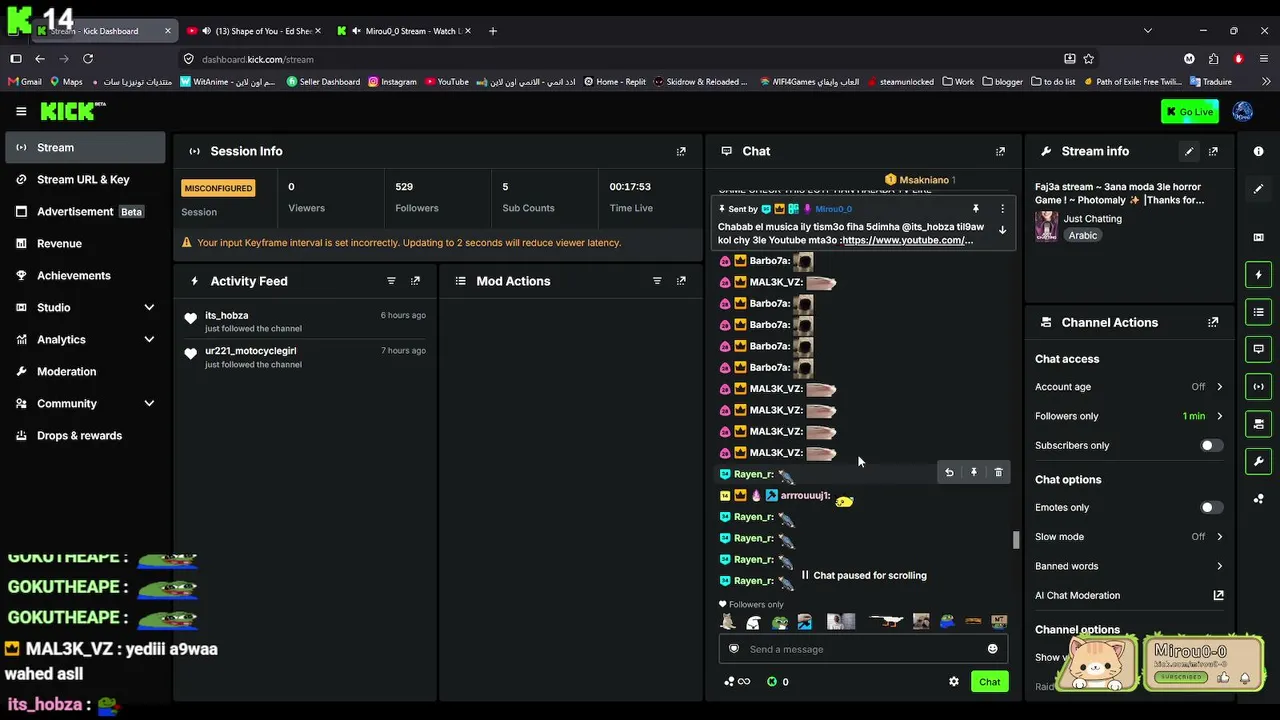The width and height of the screenshot is (1280, 720).
Task: Send message with the green Chat button
Action: pos(989,682)
